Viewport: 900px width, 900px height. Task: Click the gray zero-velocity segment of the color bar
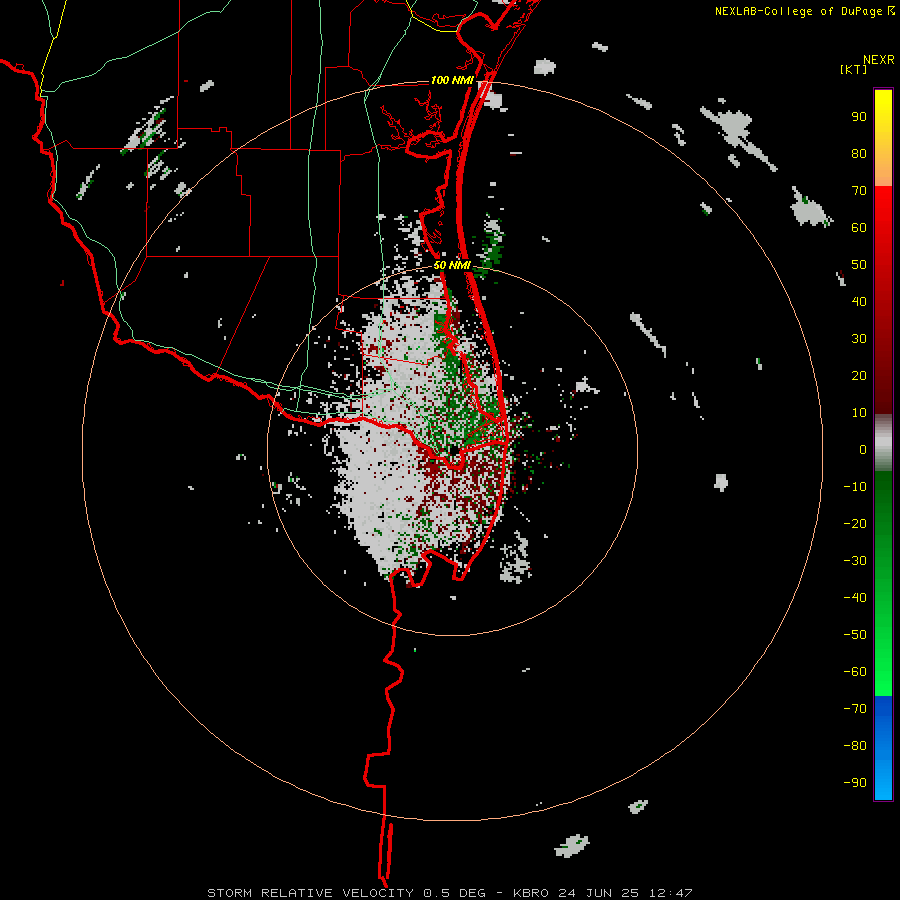tap(883, 443)
